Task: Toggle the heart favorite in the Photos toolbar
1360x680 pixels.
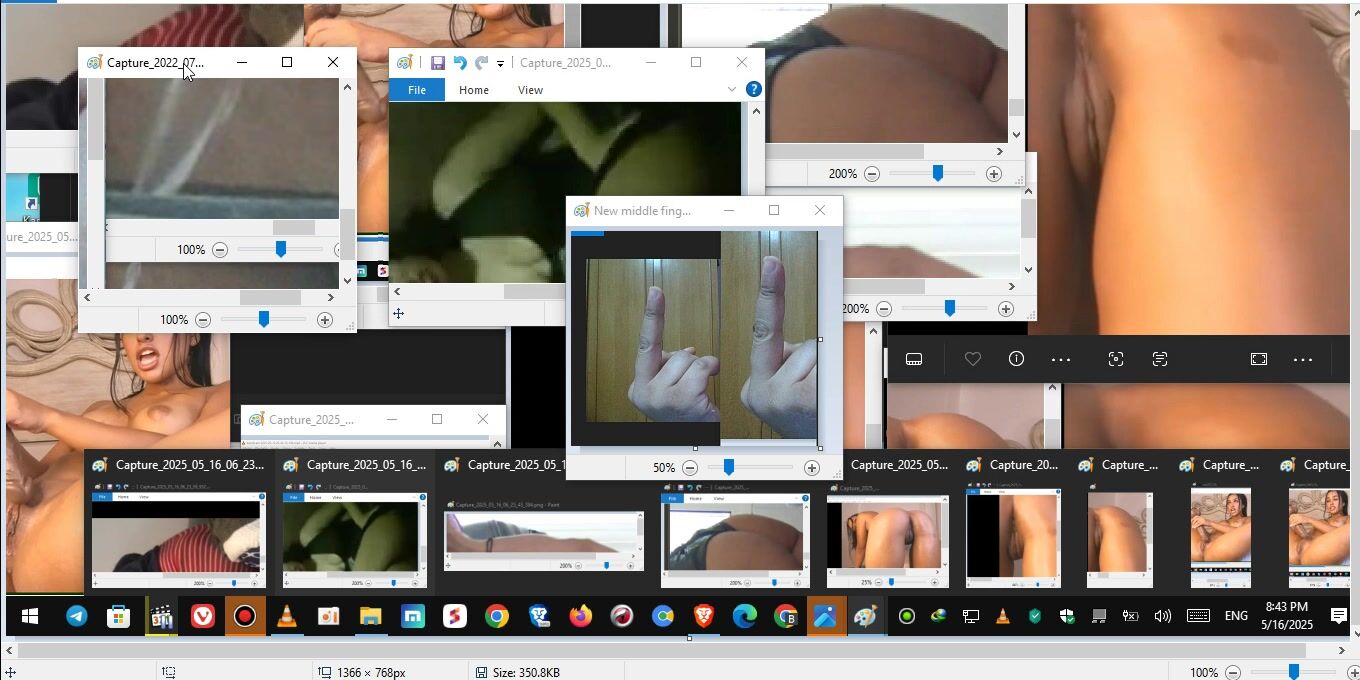Action: (x=972, y=359)
